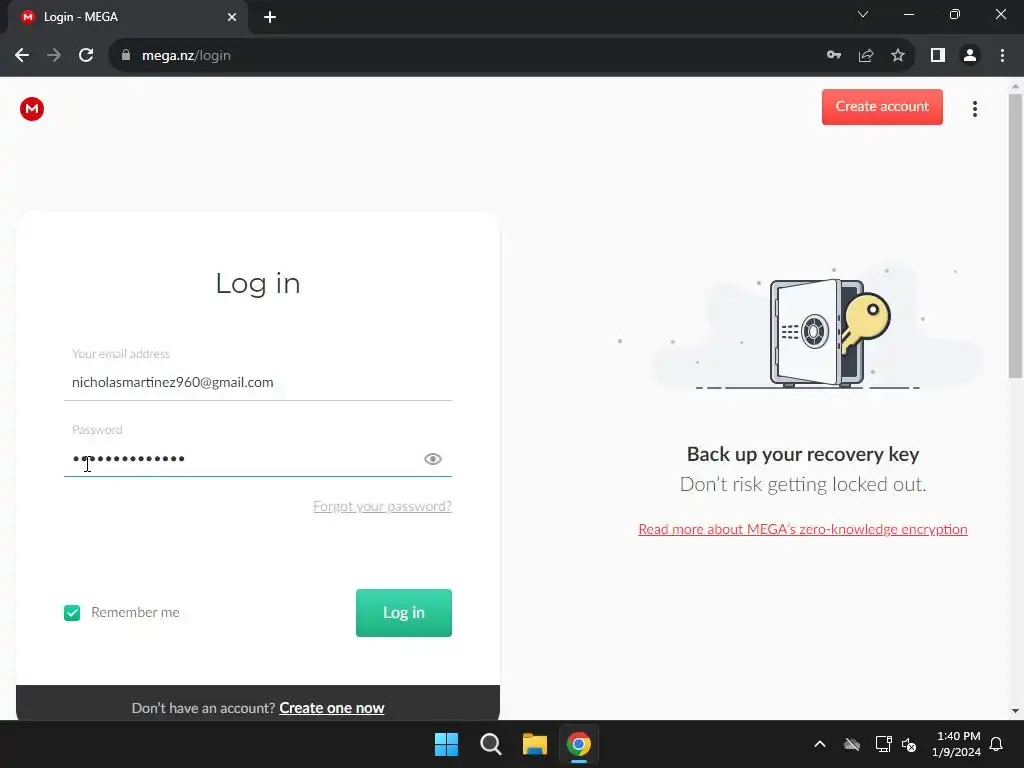This screenshot has height=768, width=1024.
Task: Go forward in Chrome
Action: 54,56
